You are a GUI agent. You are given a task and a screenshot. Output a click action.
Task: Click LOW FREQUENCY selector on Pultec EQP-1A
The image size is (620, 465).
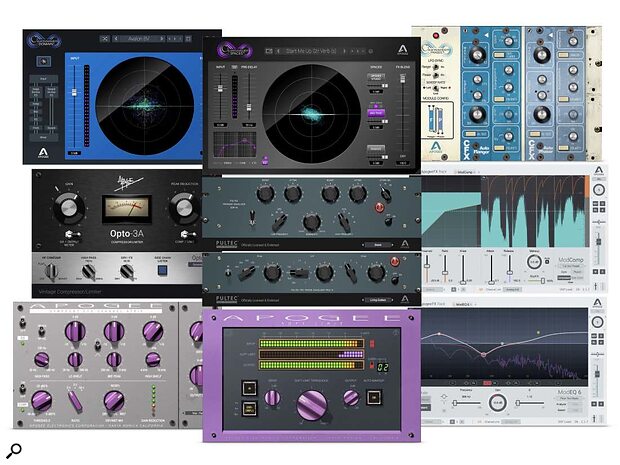click(280, 222)
